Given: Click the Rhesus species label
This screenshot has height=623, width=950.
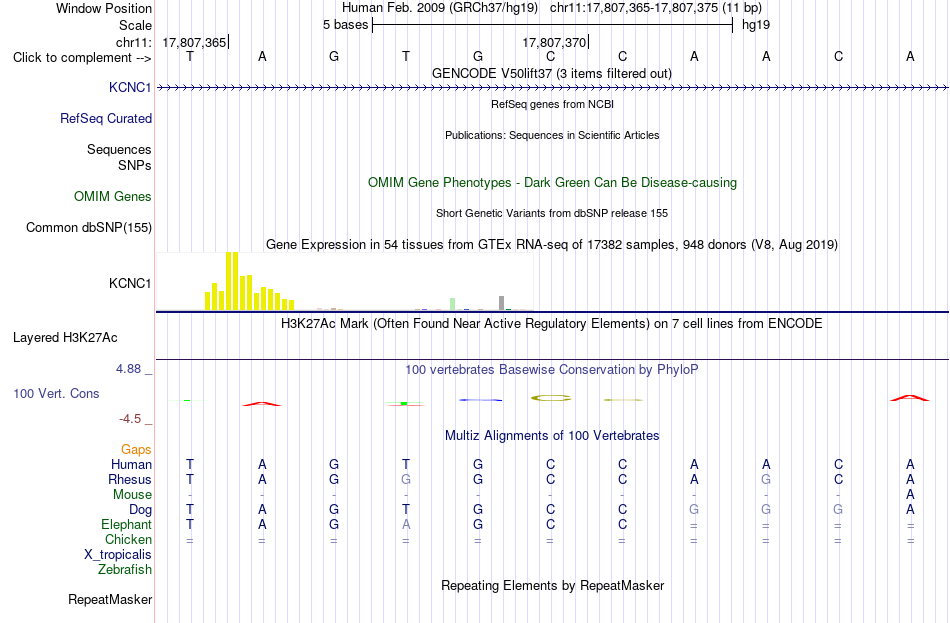Looking at the screenshot, I should click(x=130, y=479).
